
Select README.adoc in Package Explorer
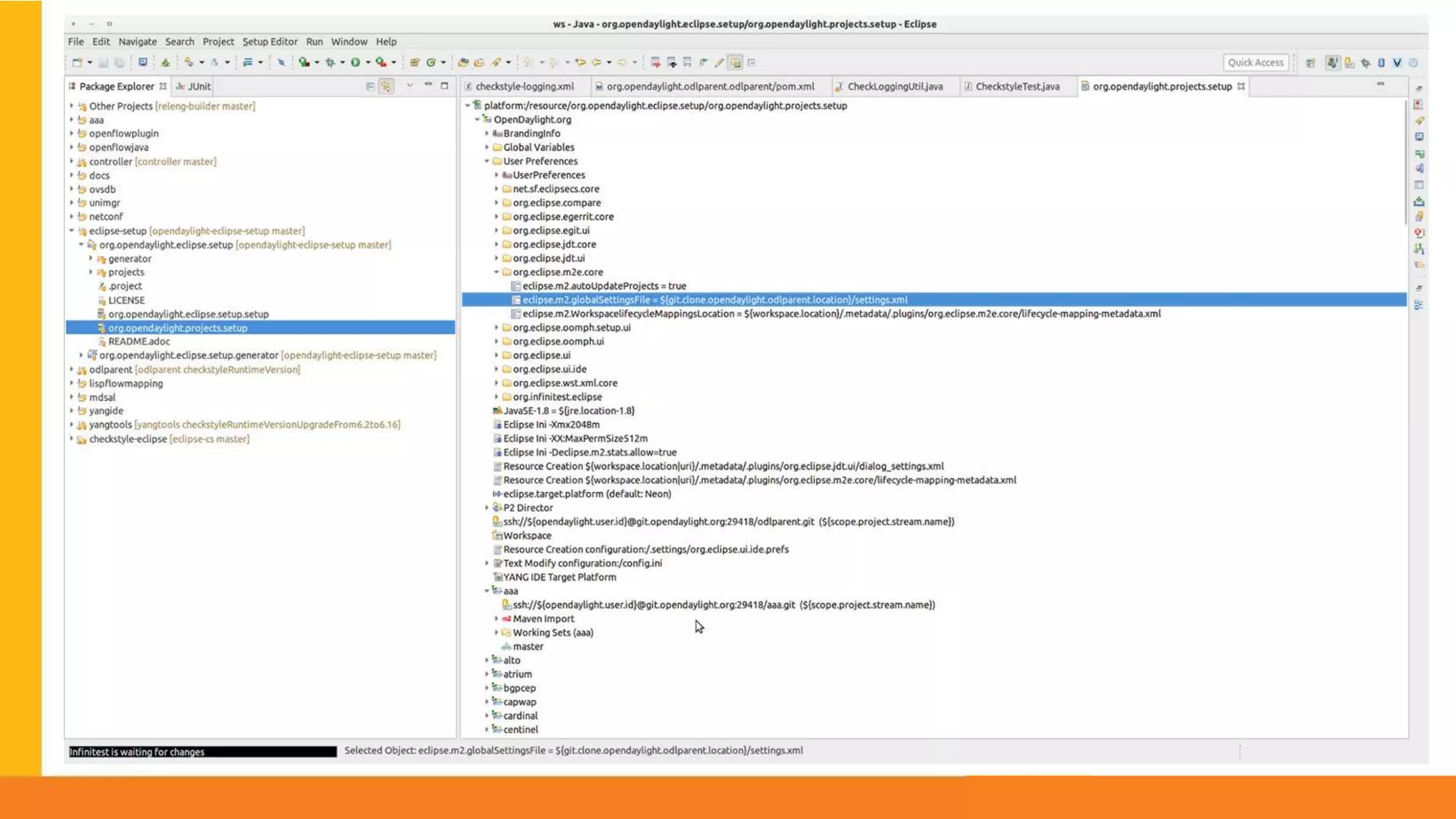139,341
